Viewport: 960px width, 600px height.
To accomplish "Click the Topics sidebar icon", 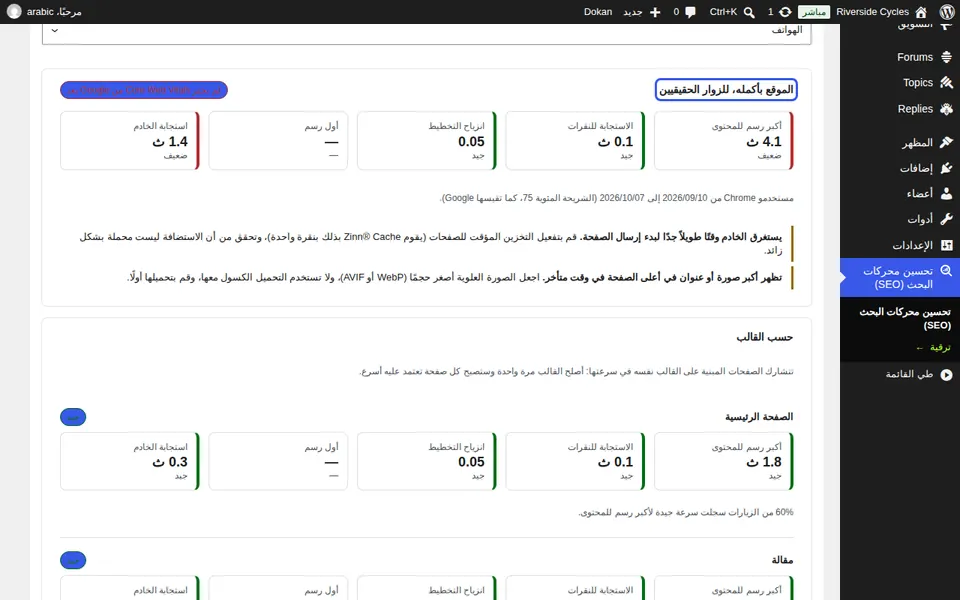I will click(947, 83).
